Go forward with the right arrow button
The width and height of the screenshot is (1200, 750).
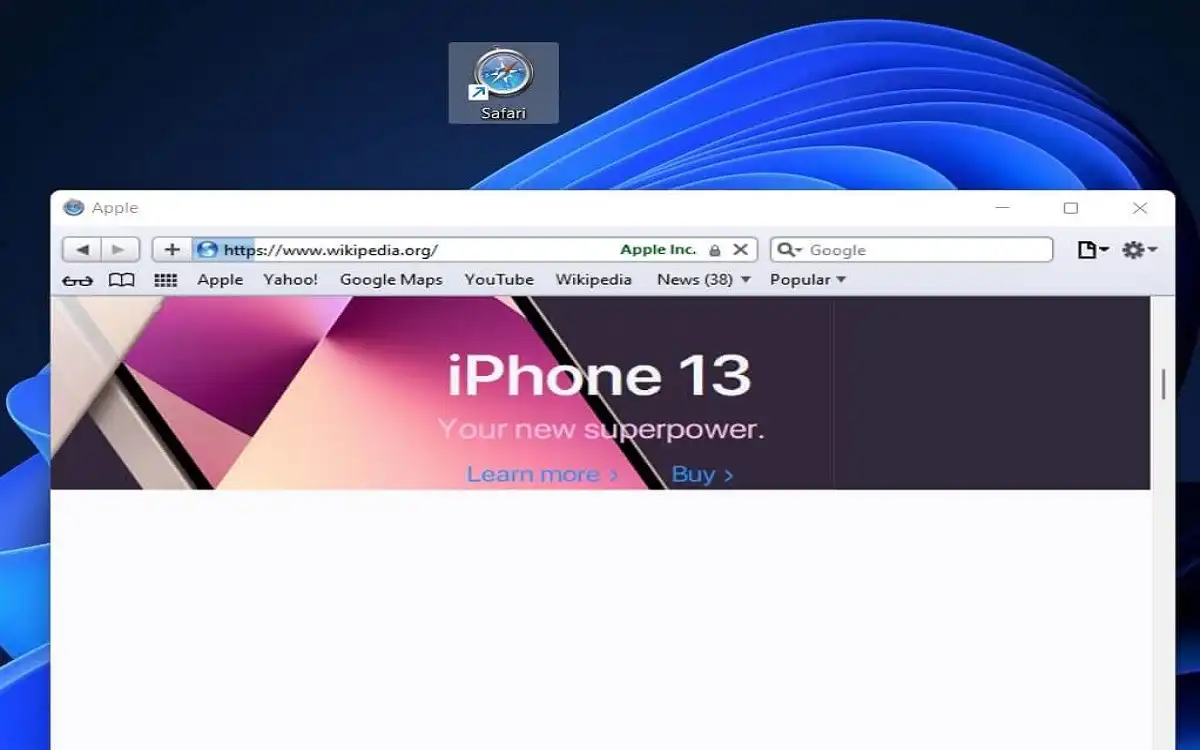pyautogui.click(x=119, y=250)
